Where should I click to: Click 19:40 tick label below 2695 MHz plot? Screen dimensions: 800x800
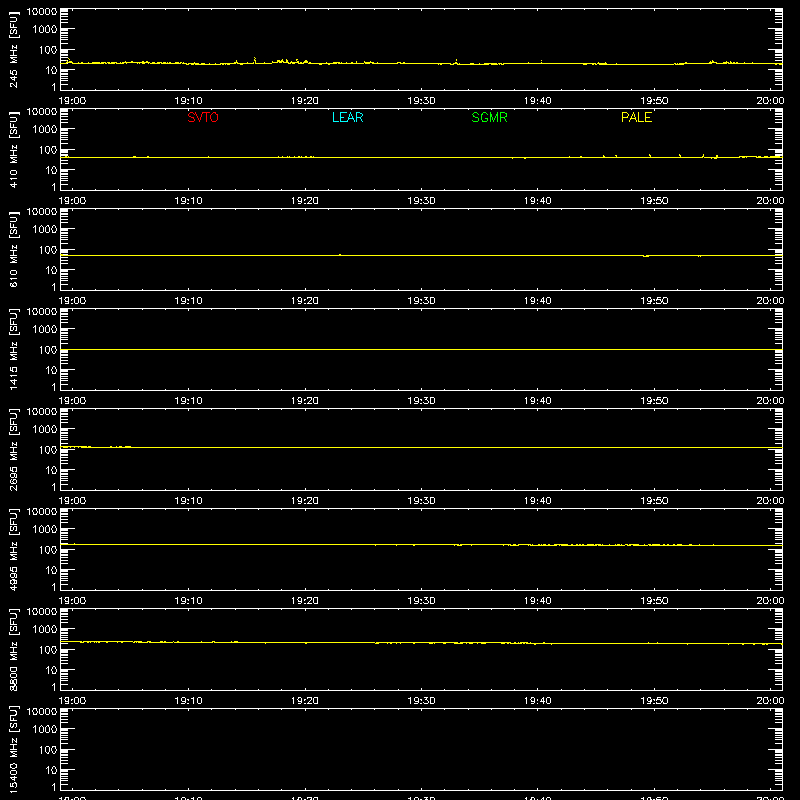537,501
